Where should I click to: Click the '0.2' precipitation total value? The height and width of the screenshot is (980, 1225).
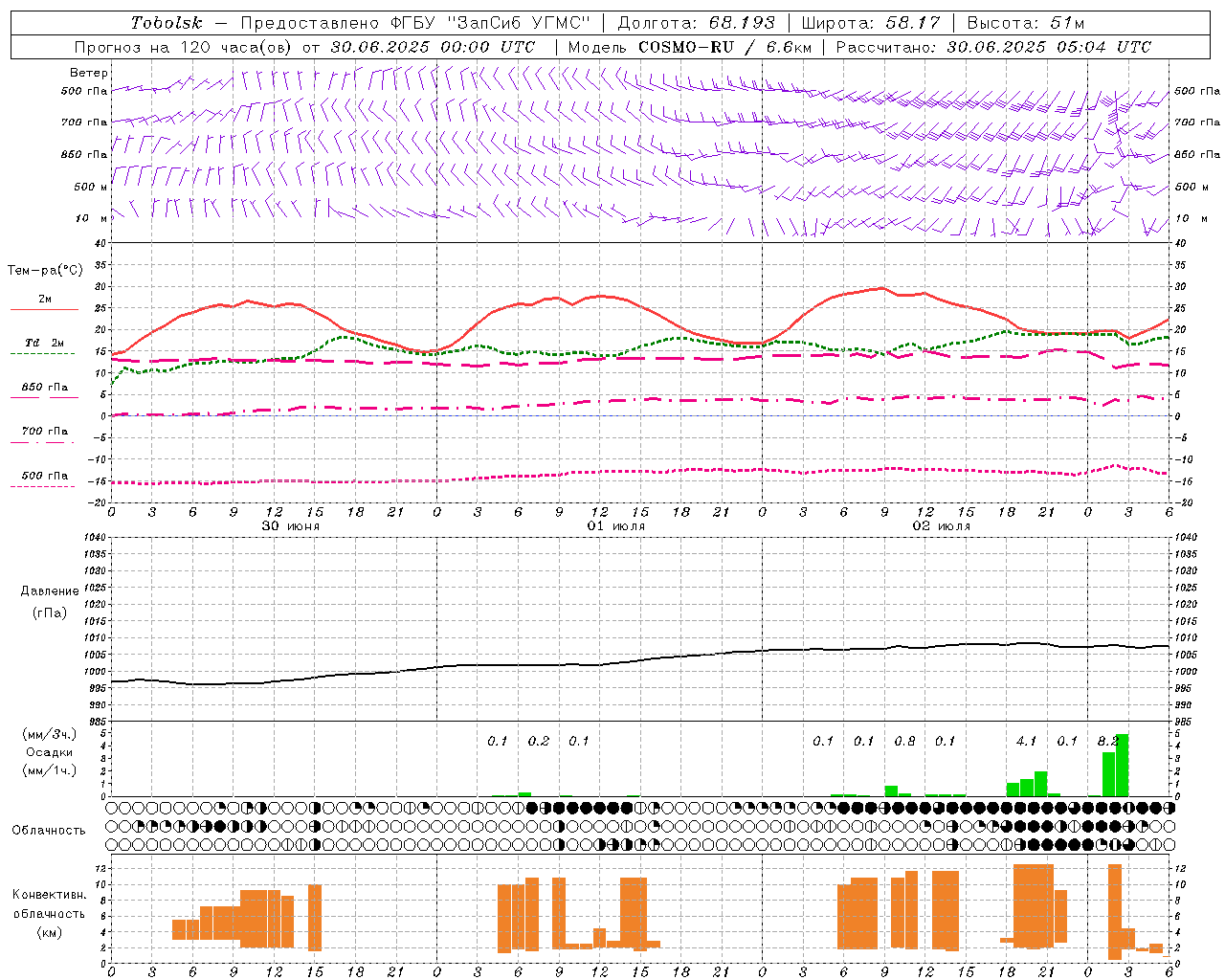539,742
